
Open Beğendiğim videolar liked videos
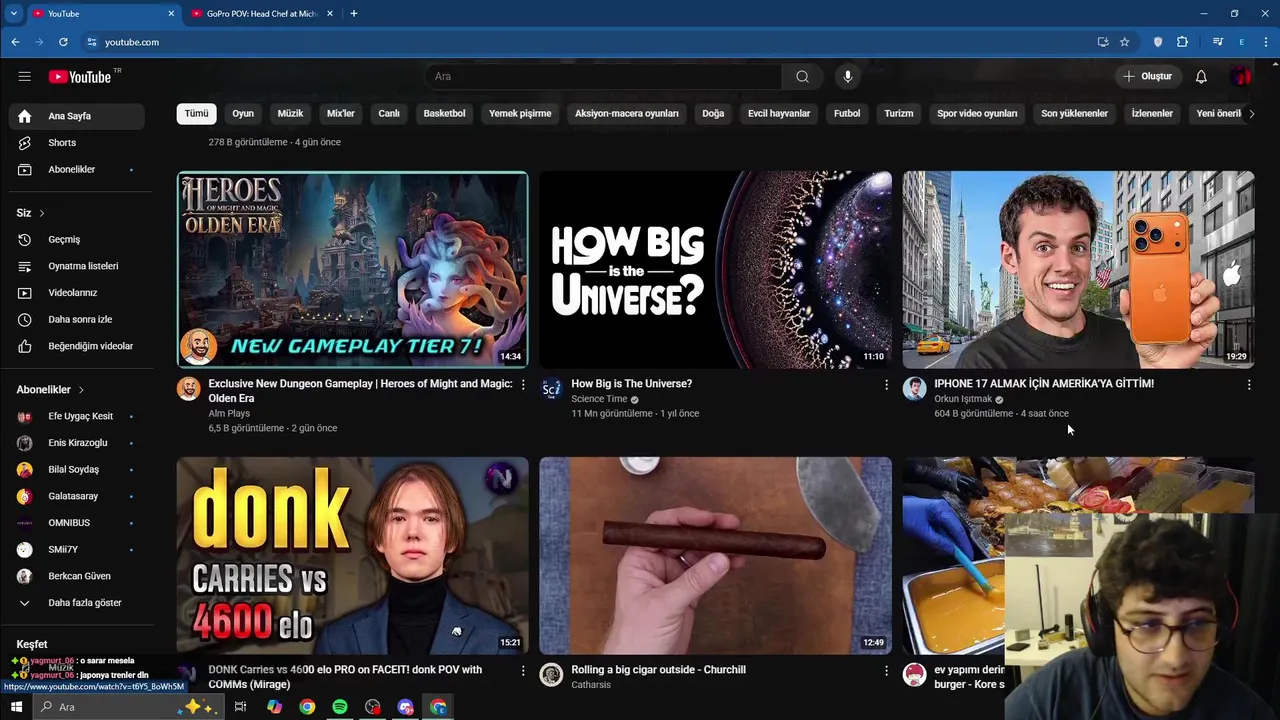pyautogui.click(x=76, y=346)
